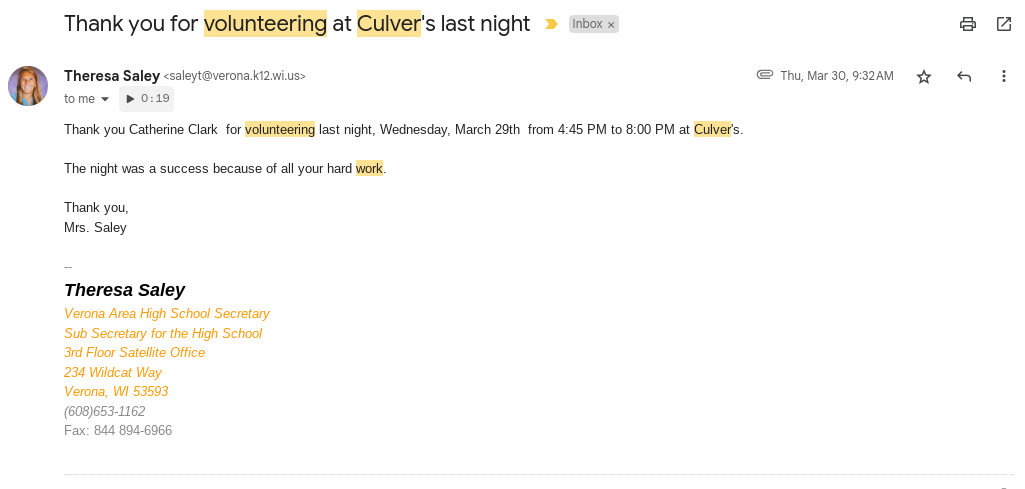Remove the Inbox label with its x

611,24
